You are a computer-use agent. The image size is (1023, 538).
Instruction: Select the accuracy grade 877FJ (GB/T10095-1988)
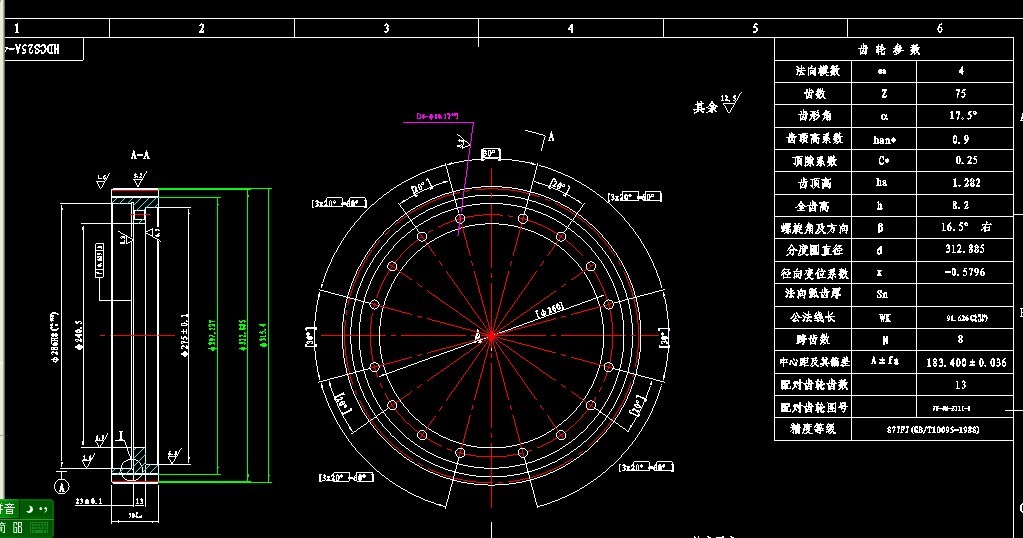coord(932,430)
